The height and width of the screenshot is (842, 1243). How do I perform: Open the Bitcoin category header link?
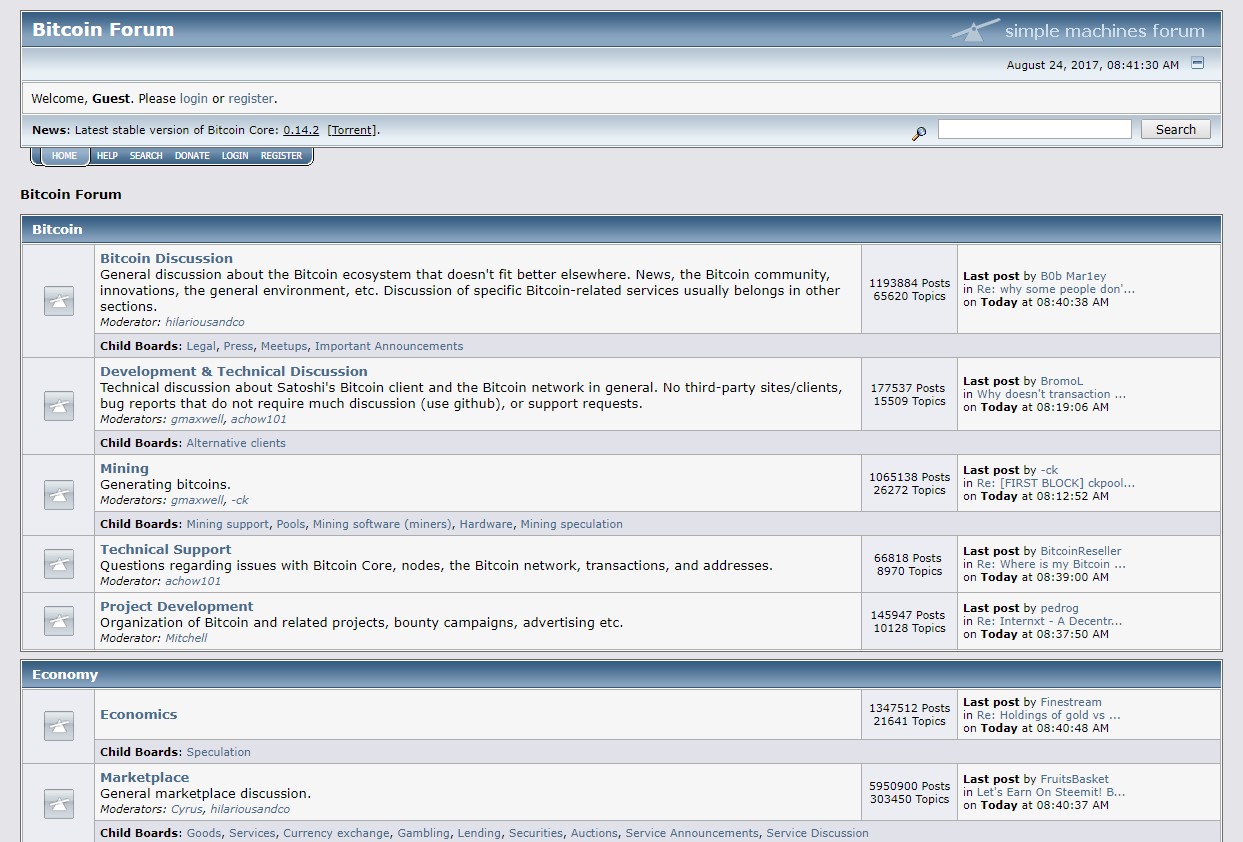point(57,229)
